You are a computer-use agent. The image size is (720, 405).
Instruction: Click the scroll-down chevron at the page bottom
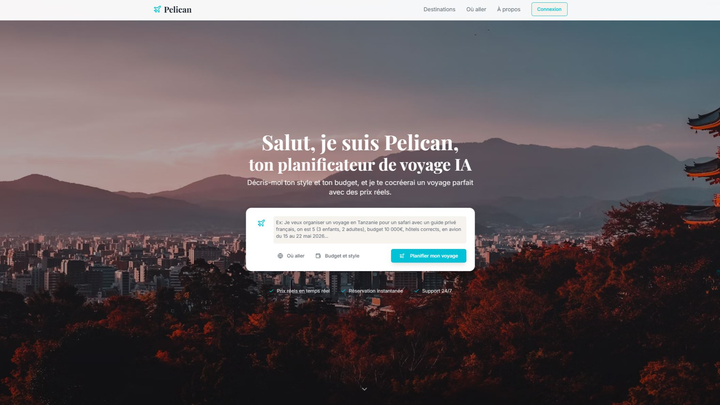click(x=364, y=389)
